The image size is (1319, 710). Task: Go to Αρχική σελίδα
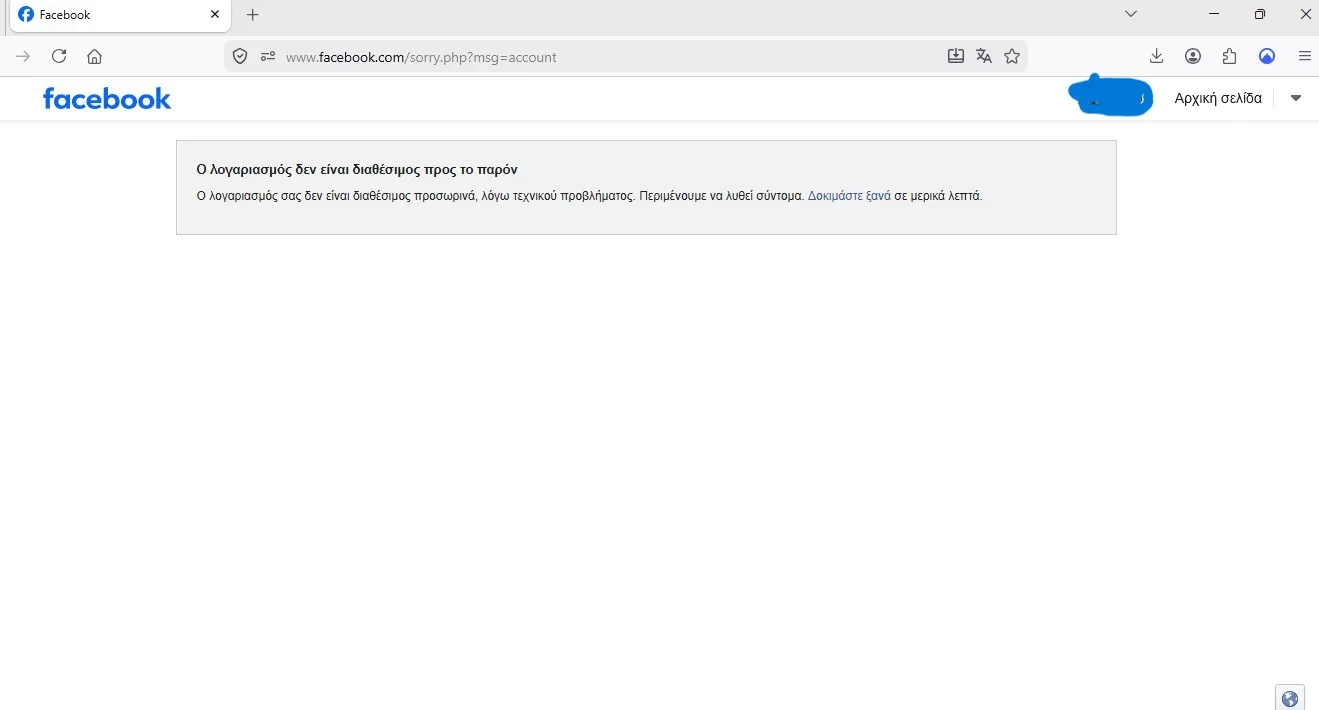(1218, 98)
